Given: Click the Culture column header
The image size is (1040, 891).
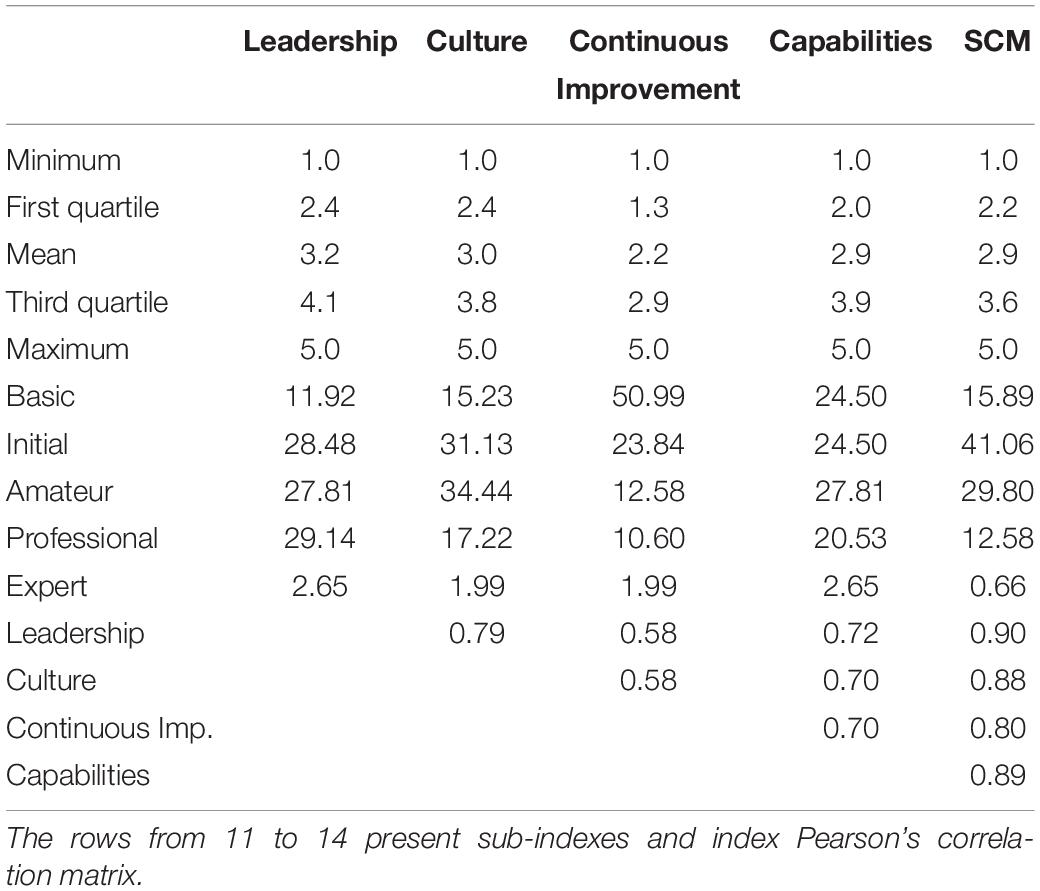Looking at the screenshot, I should tap(476, 42).
